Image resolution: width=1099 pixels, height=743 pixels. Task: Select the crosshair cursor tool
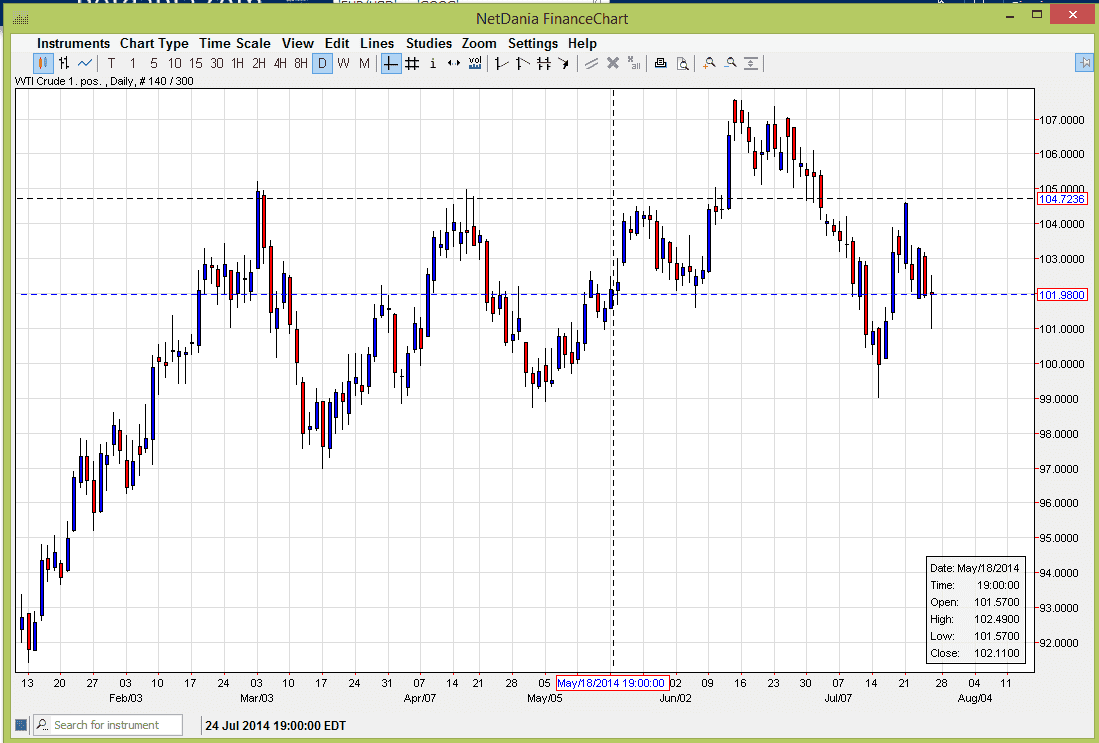389,62
